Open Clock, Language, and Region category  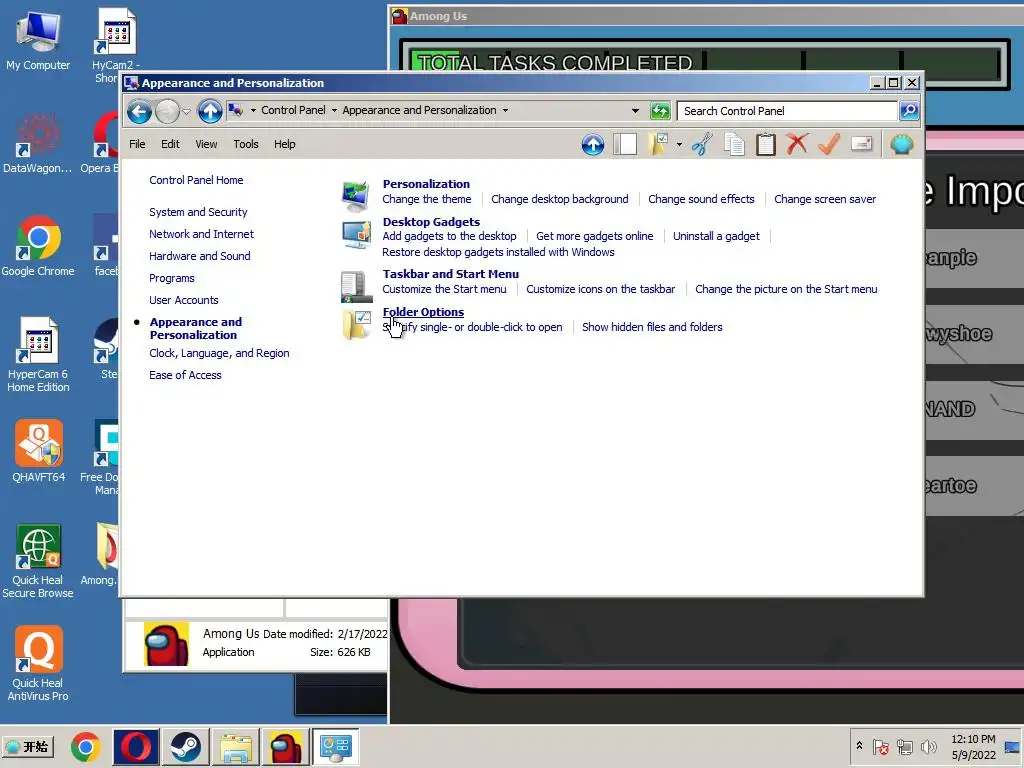(x=219, y=353)
